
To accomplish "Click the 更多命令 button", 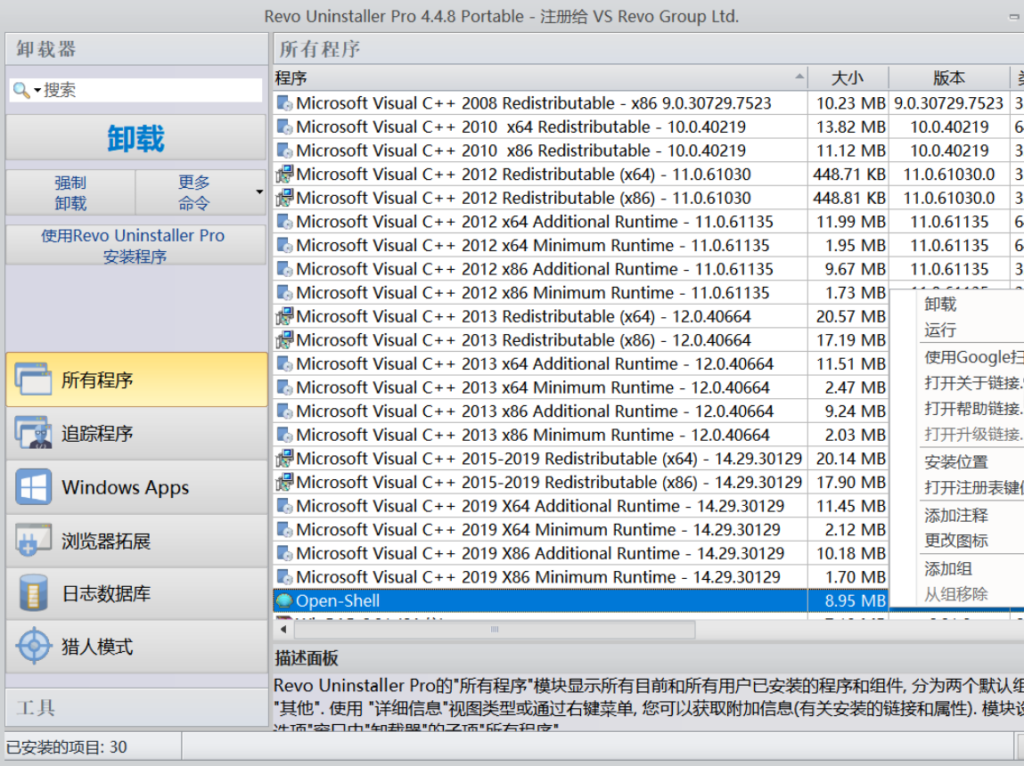I will [194, 193].
